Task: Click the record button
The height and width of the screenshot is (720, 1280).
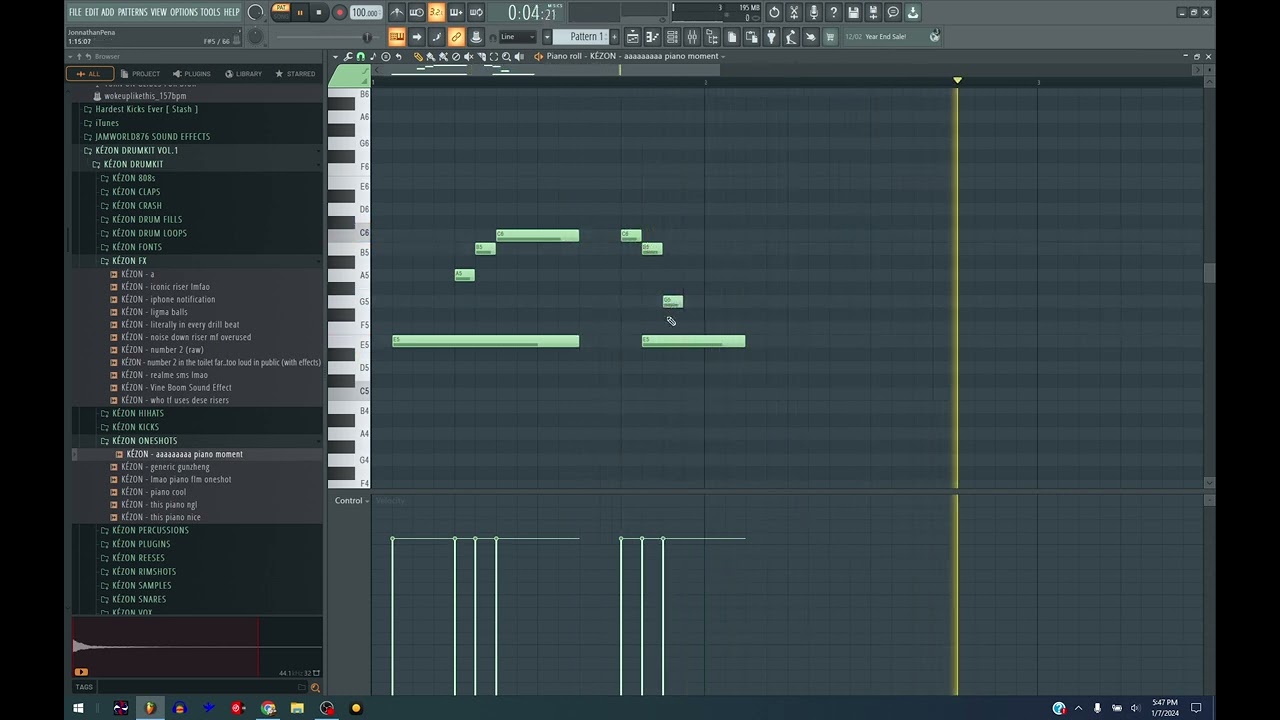Action: (339, 12)
